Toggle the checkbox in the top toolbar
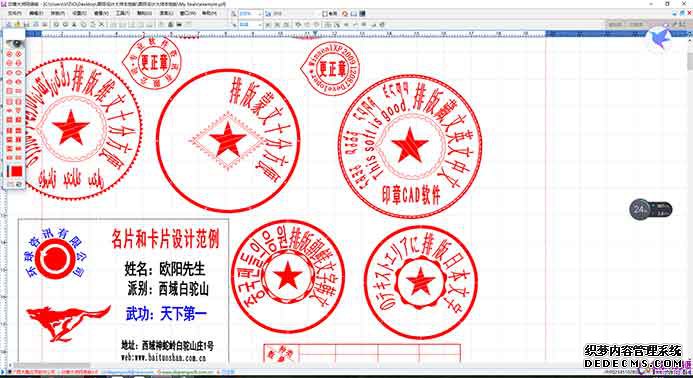The image size is (693, 378). tap(325, 14)
